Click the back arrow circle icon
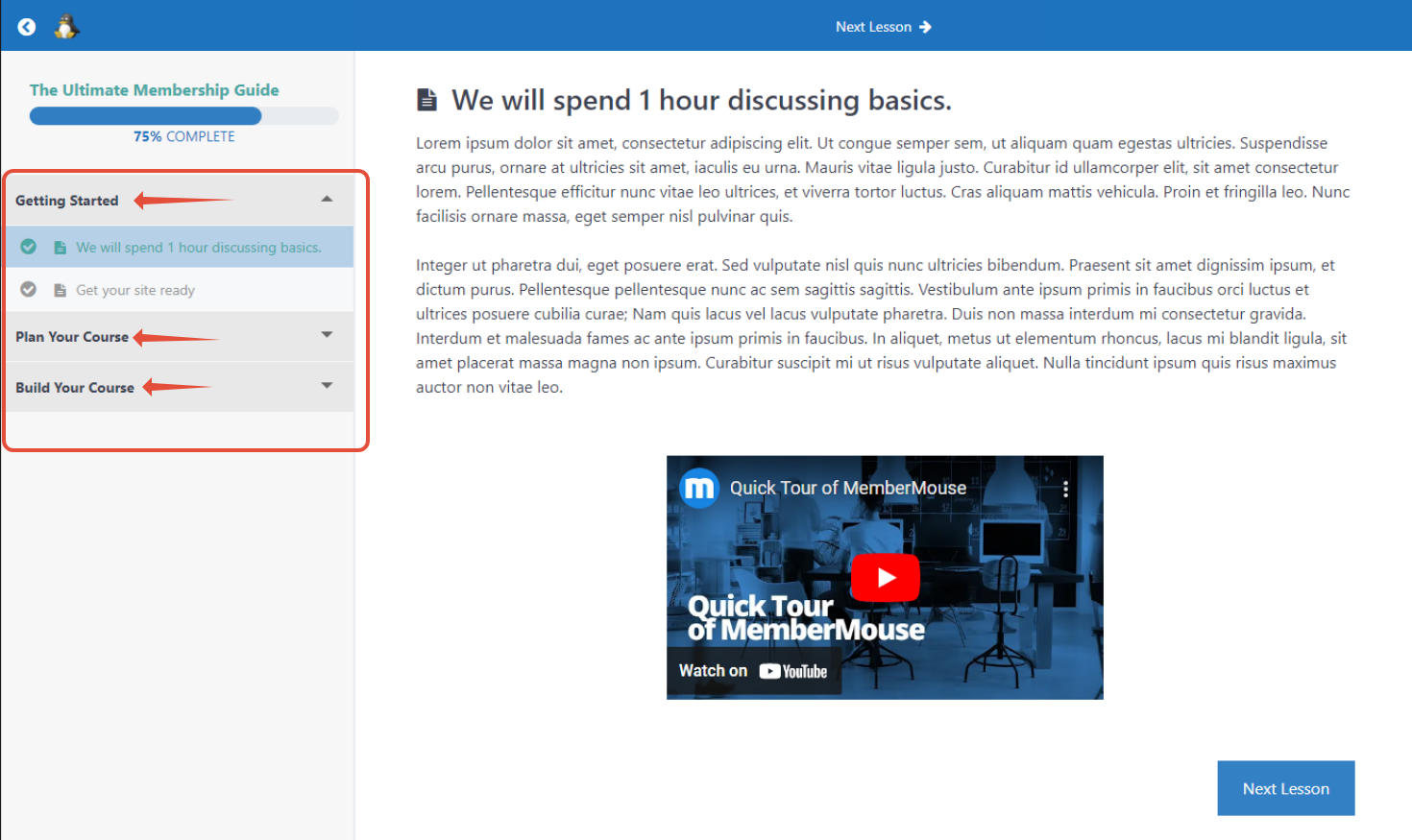Viewport: 1412px width, 840px height. [x=27, y=27]
